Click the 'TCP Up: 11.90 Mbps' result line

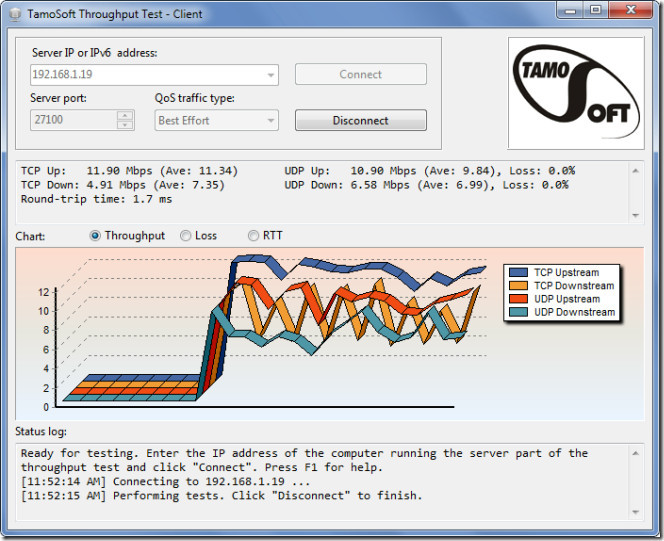(x=130, y=171)
